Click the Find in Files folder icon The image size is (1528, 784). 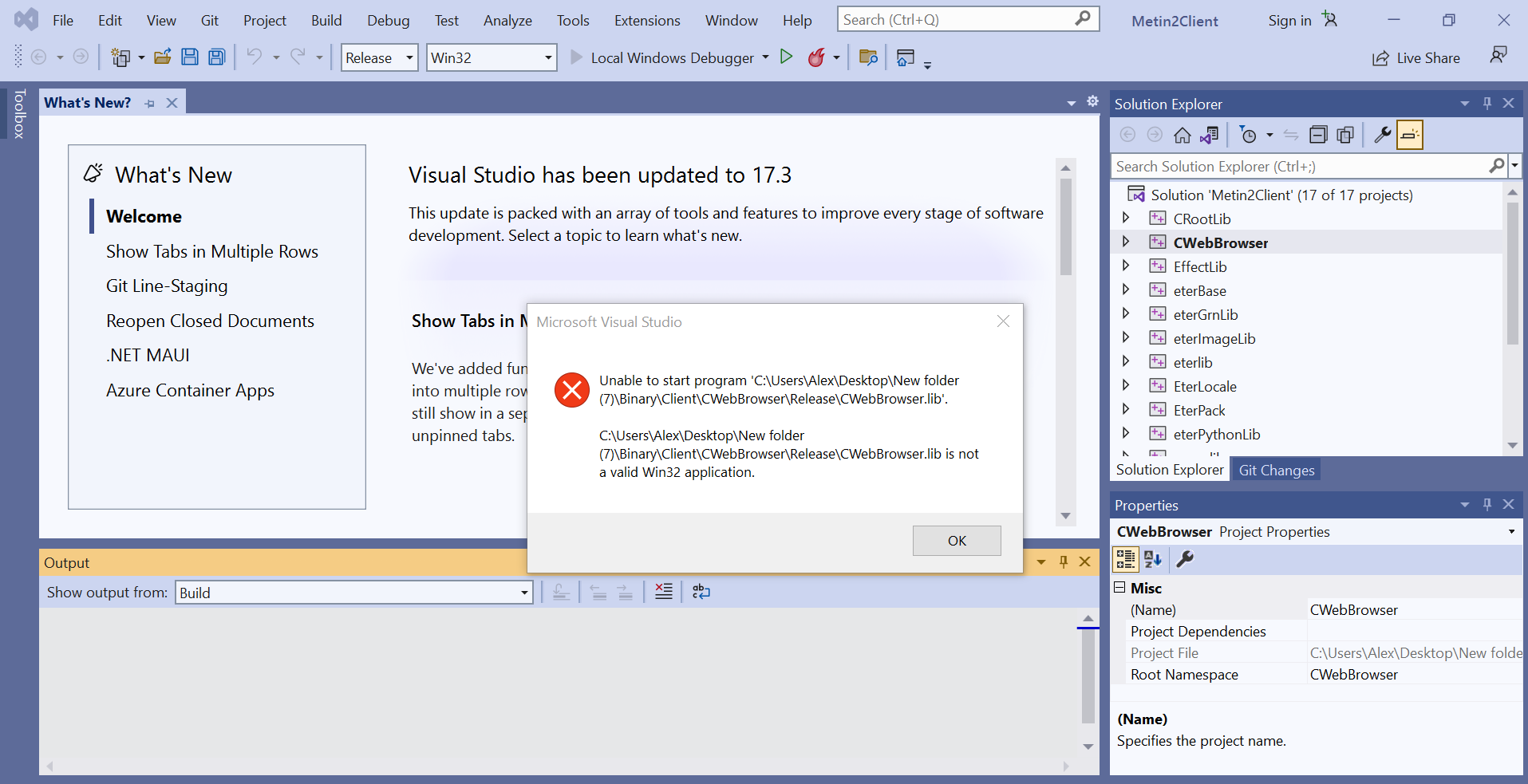[868, 57]
